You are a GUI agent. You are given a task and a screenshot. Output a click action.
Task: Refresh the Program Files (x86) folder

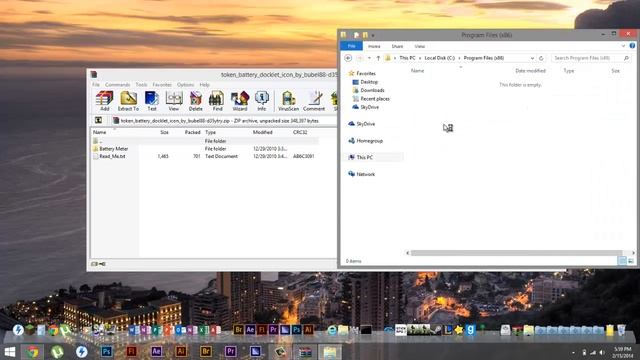[541, 58]
